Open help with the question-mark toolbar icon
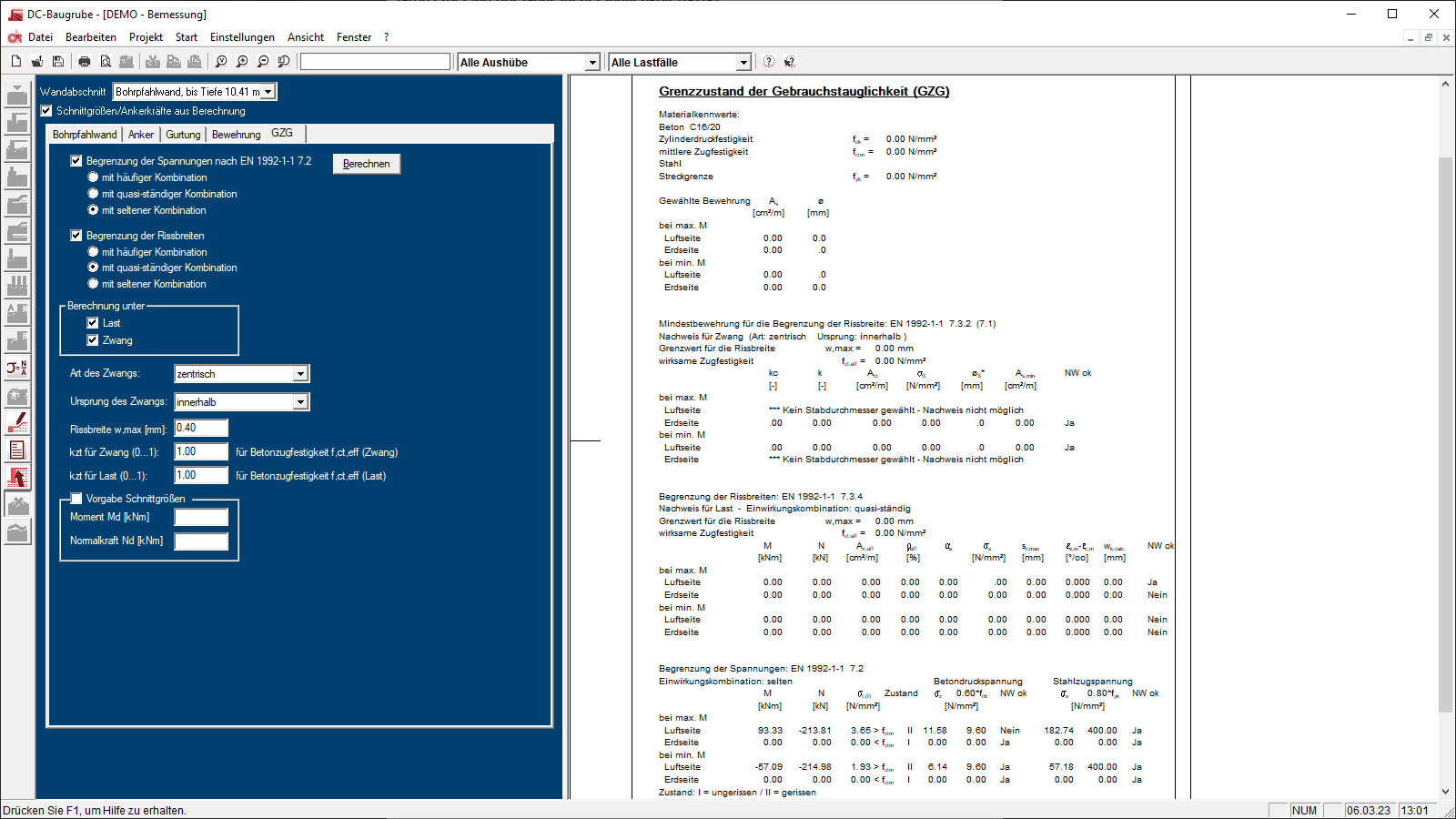 (769, 62)
